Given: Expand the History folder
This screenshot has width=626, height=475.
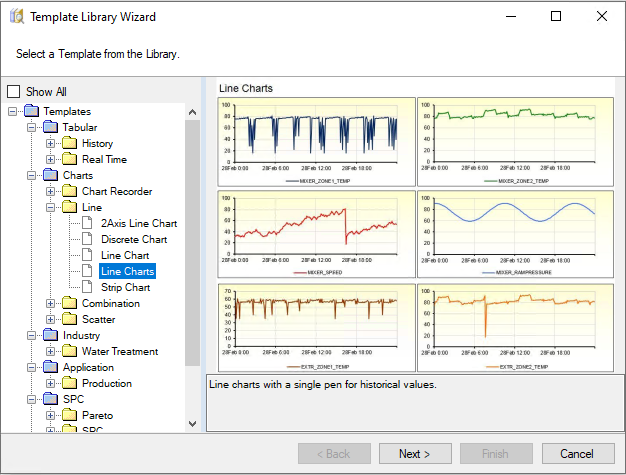Looking at the screenshot, I should coord(51,144).
